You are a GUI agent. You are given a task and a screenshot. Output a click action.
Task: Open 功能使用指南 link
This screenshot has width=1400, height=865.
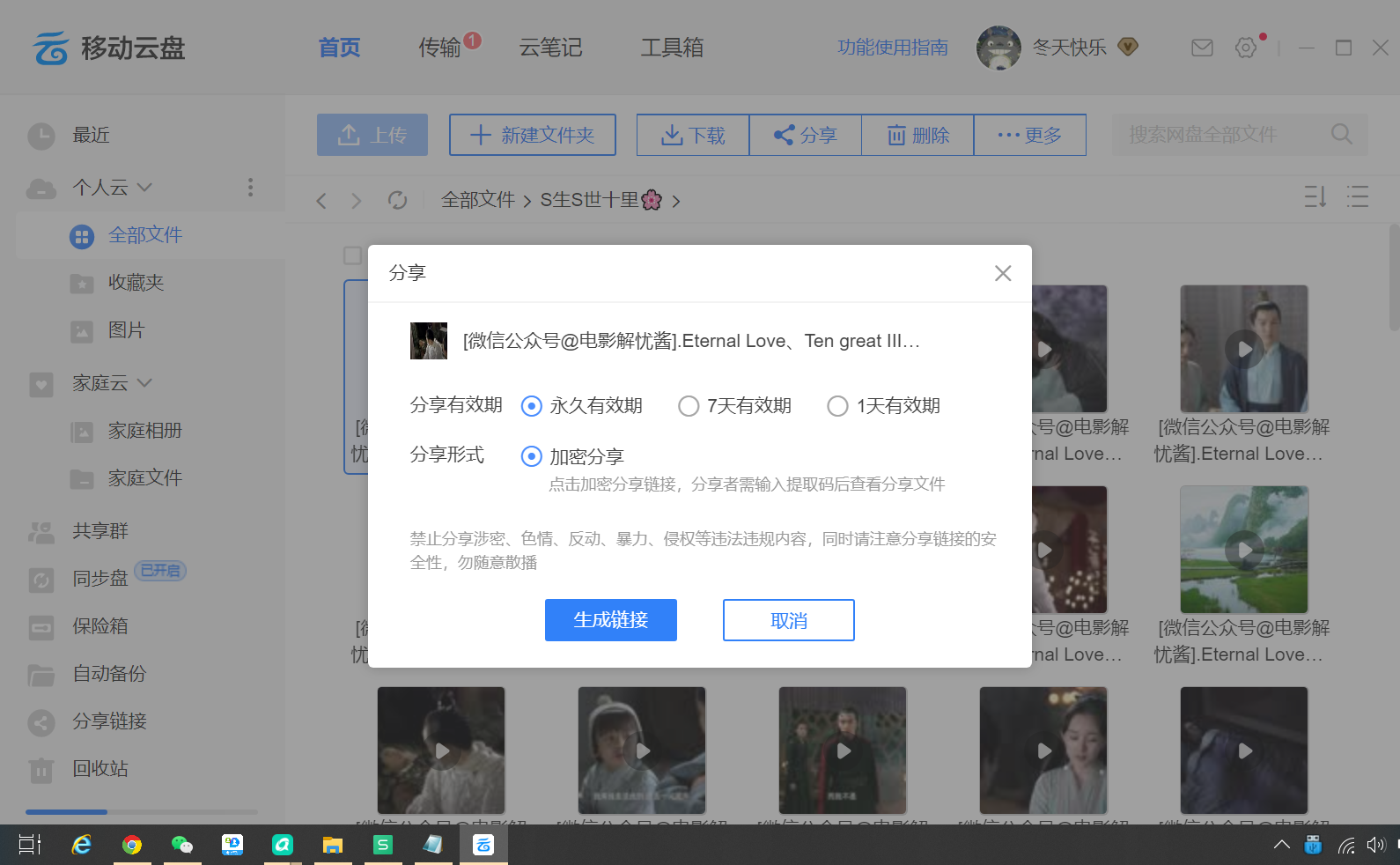point(893,48)
